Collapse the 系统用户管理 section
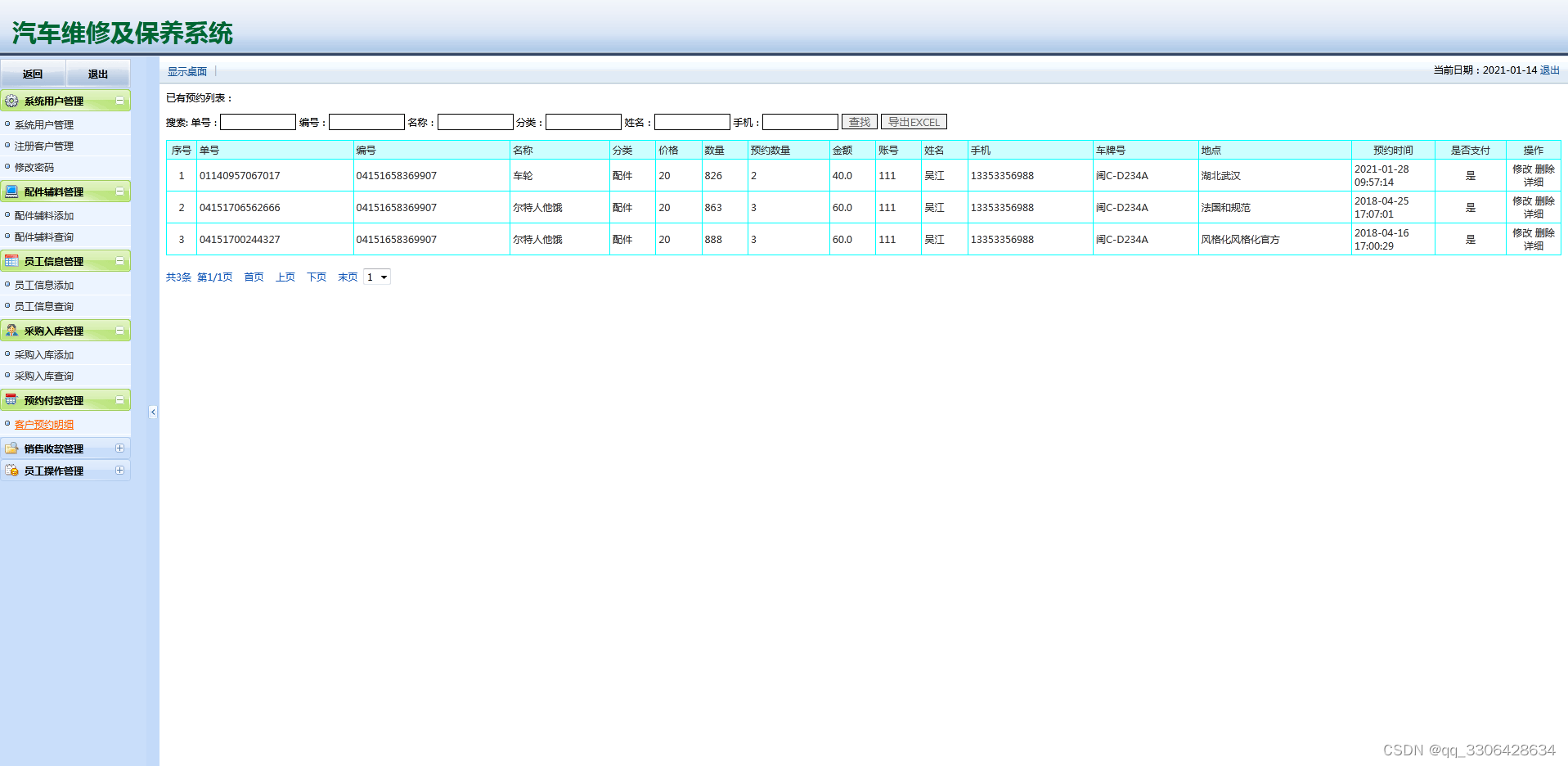The height and width of the screenshot is (766, 1568). coord(119,101)
